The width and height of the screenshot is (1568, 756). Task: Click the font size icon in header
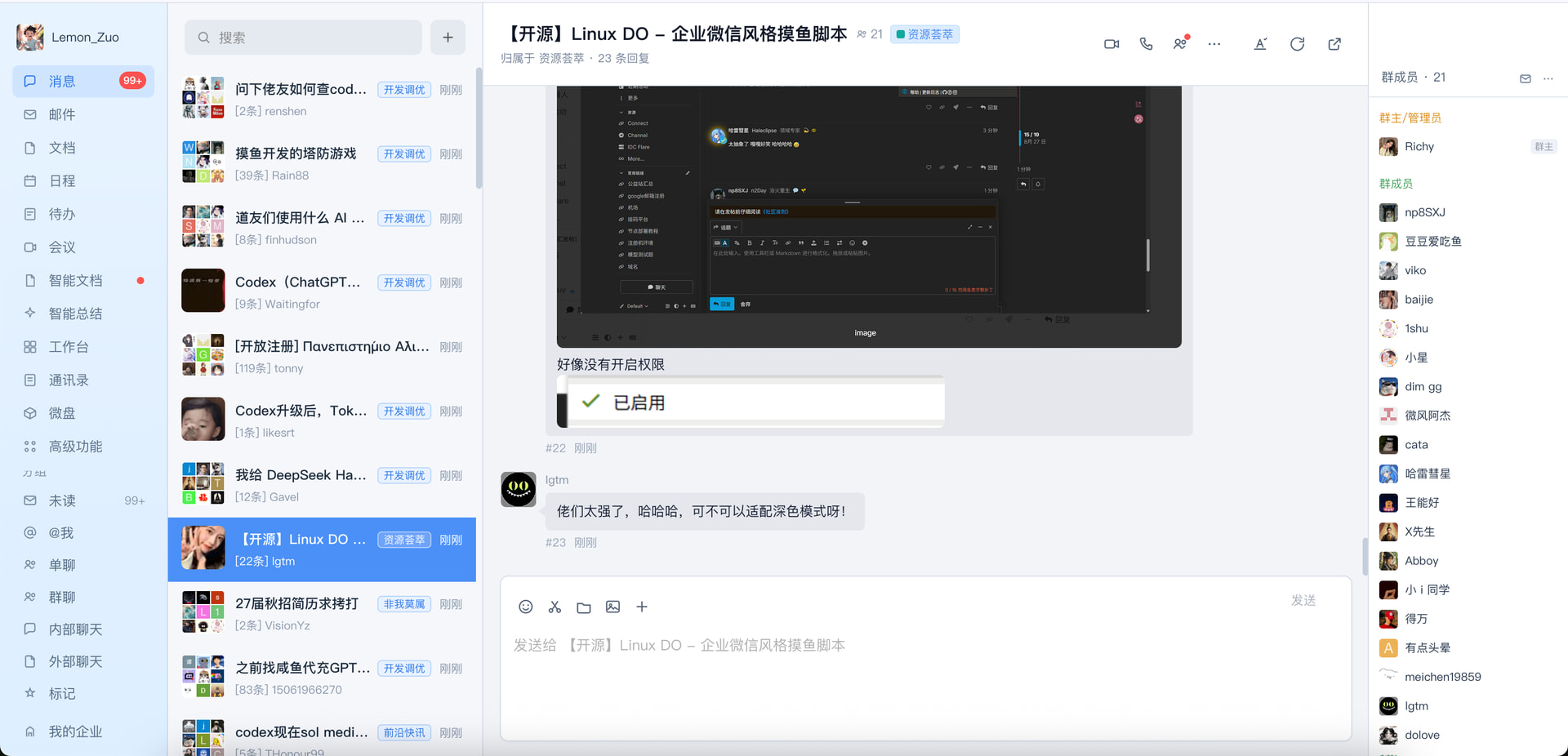1260,44
